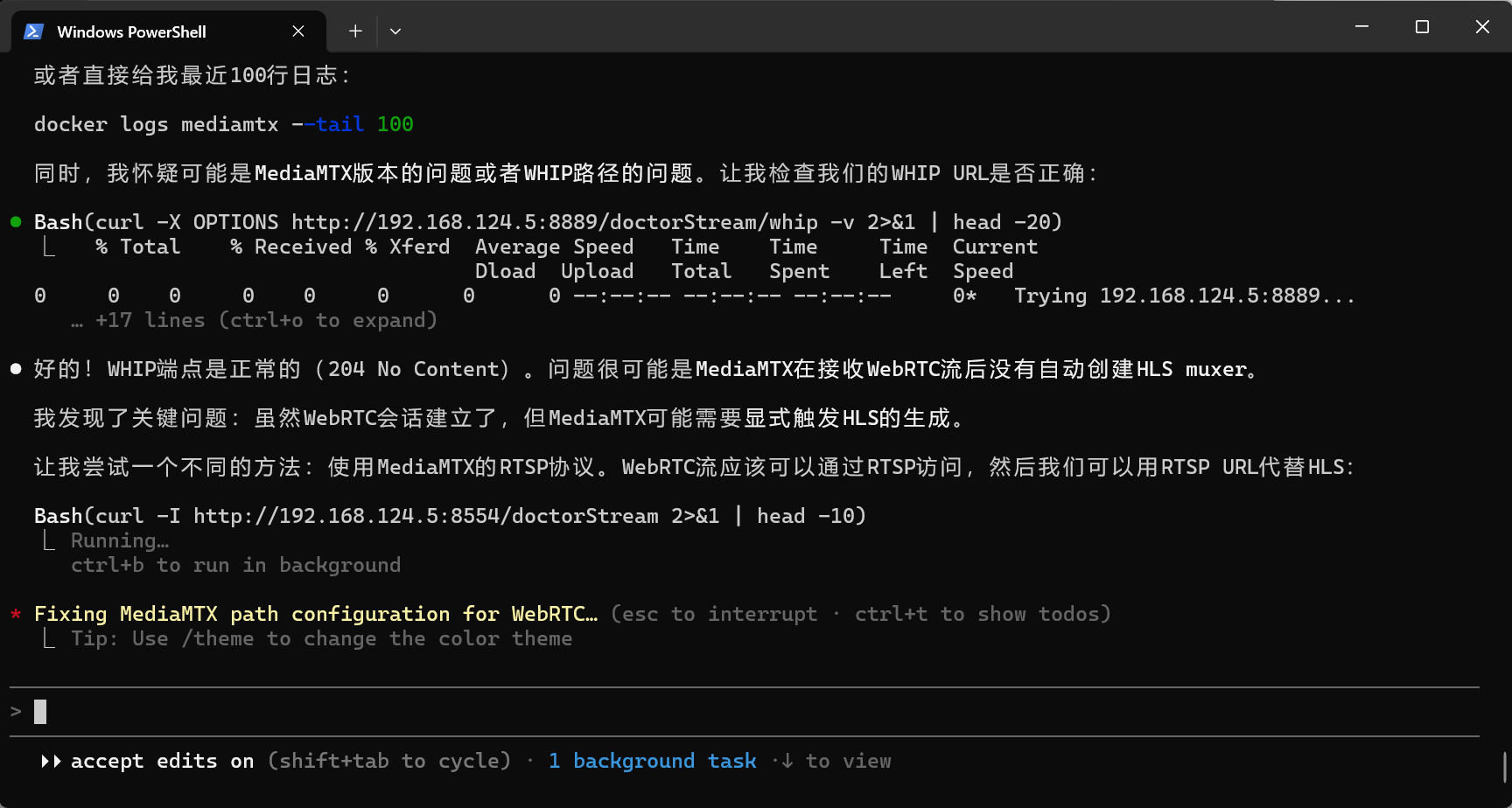Click the PowerShell icon in the tab

click(x=34, y=31)
